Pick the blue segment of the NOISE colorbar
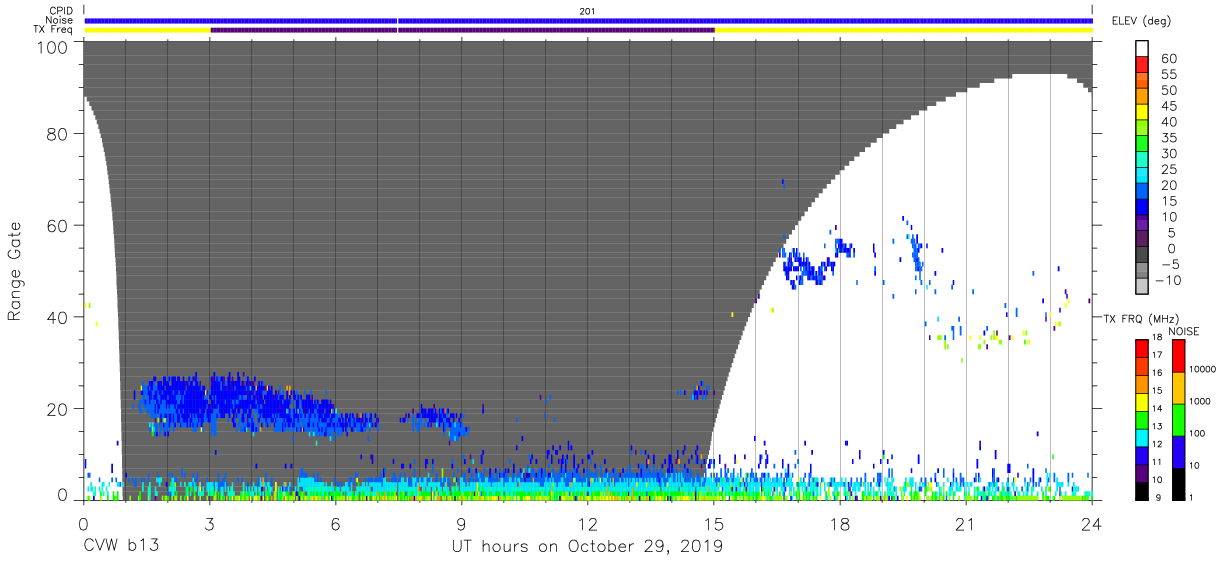1228x567 pixels. 1179,451
